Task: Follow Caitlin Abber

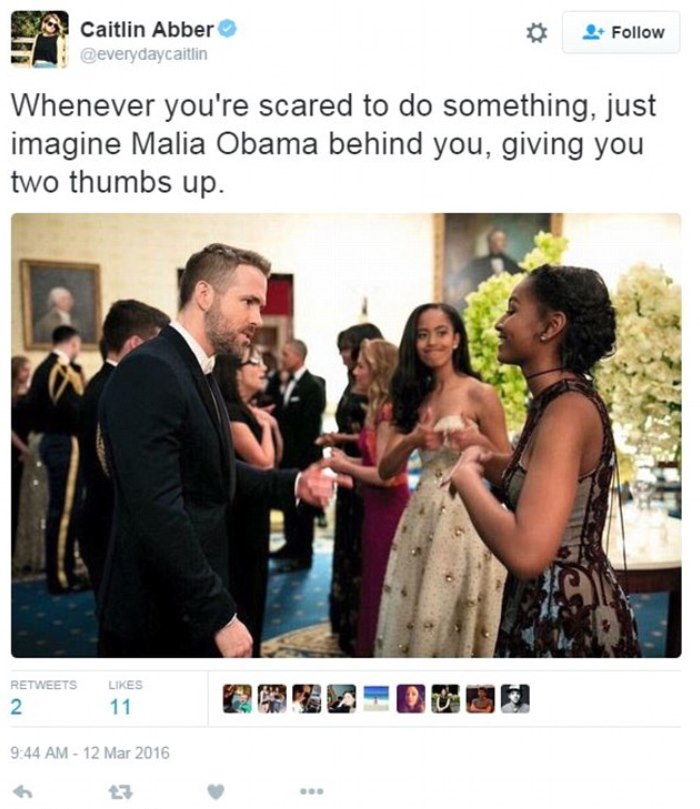Action: point(621,33)
